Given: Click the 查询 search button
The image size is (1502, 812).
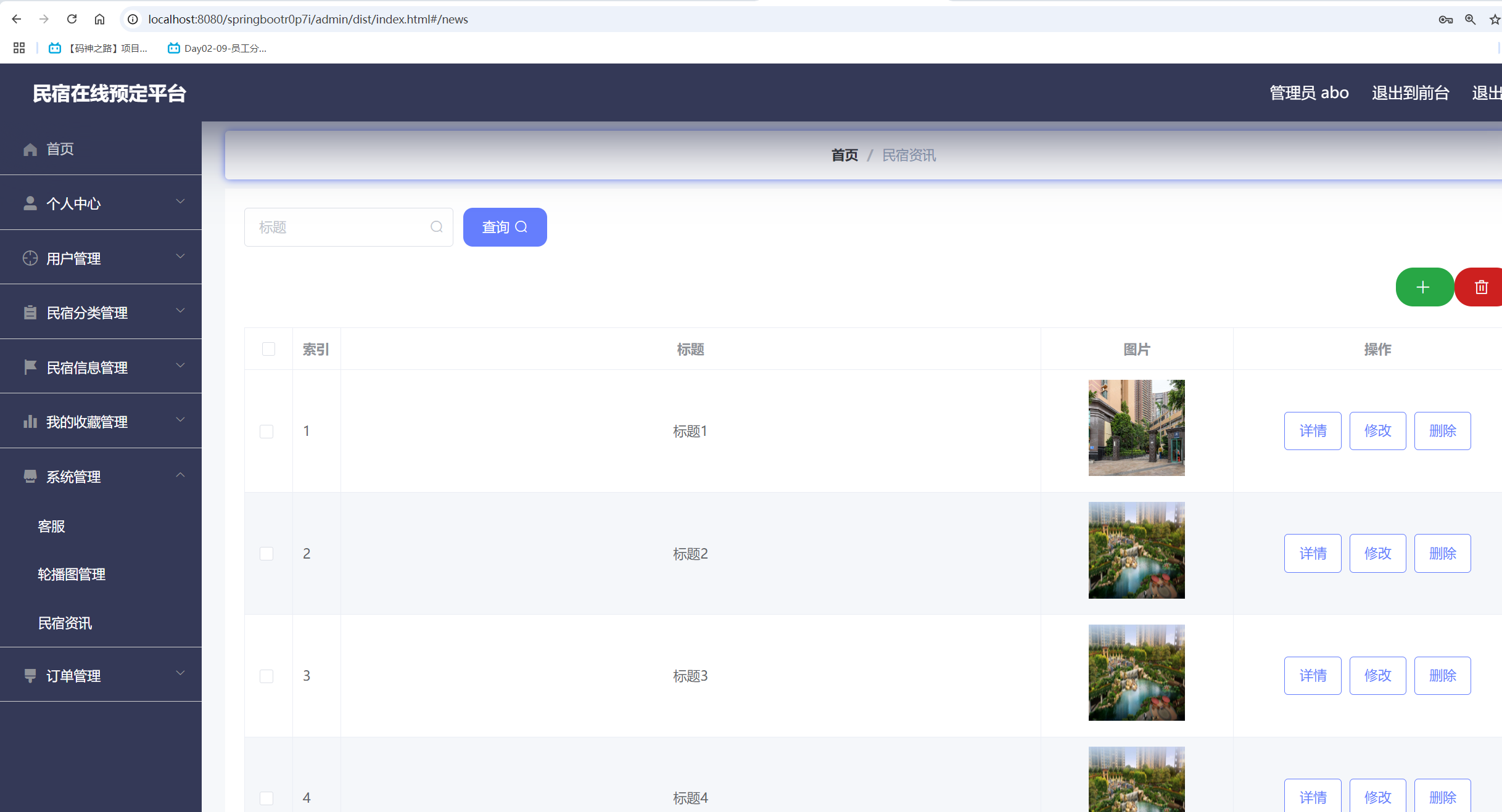Looking at the screenshot, I should pos(505,227).
